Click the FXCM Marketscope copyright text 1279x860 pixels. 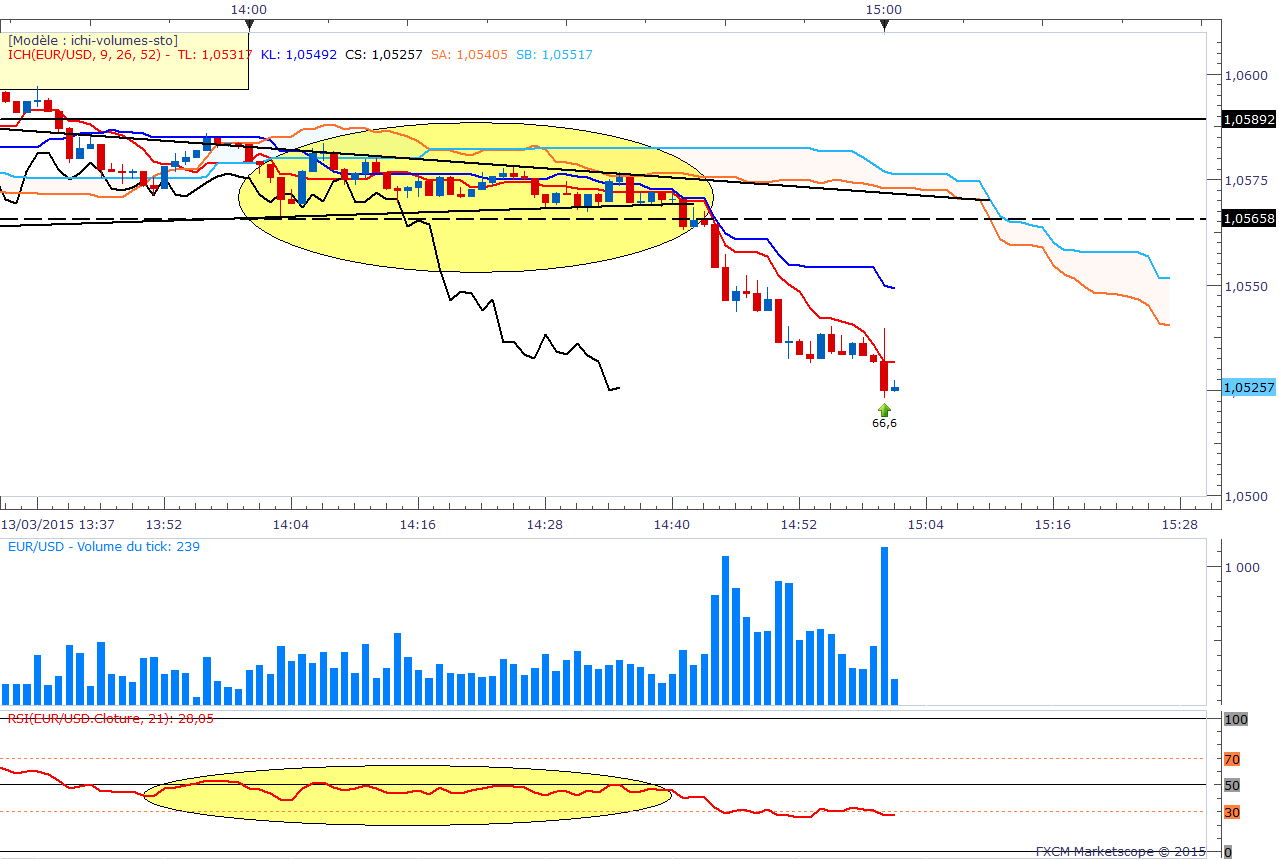1120,852
